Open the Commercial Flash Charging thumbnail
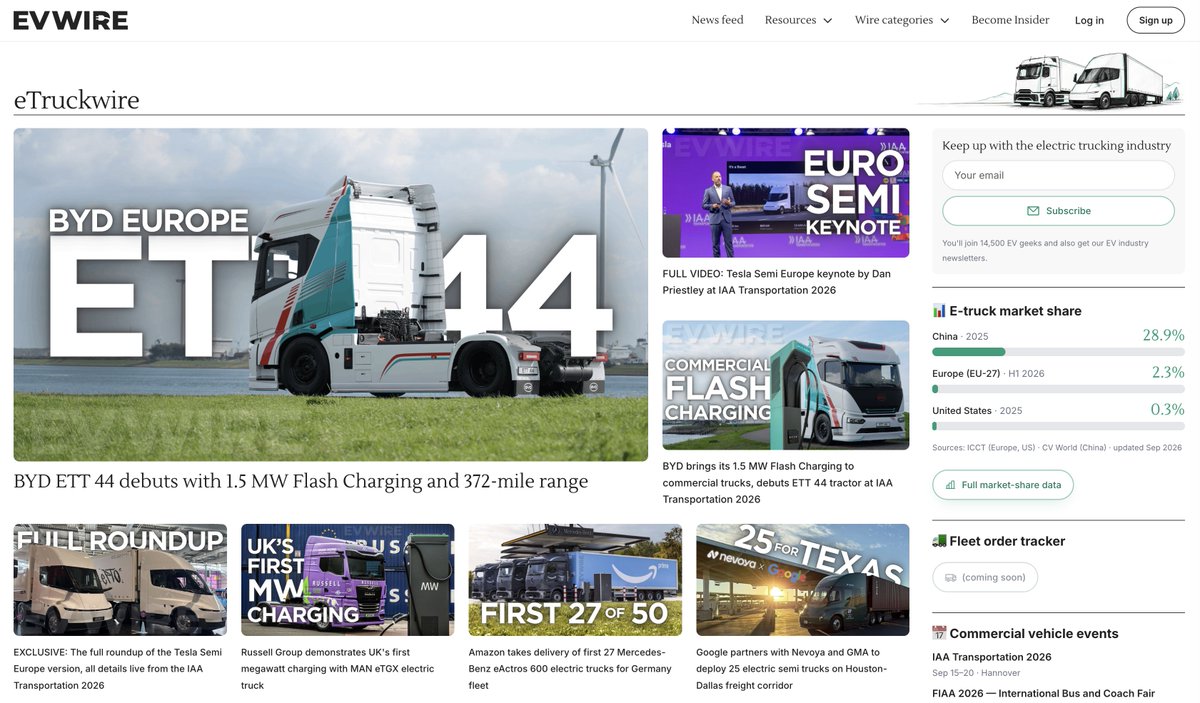The width and height of the screenshot is (1200, 703). coord(785,385)
